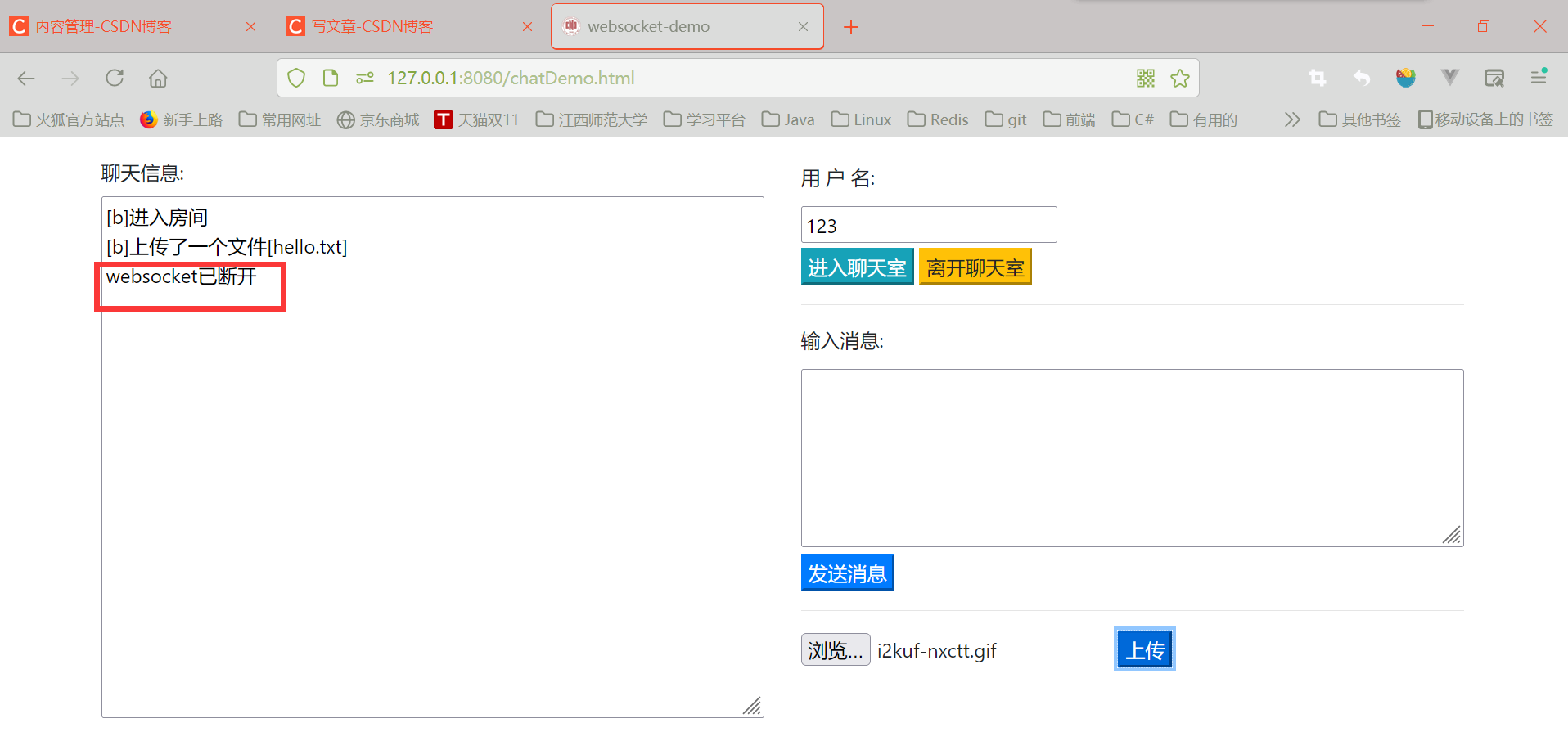
Task: Click the QR code icon in address bar
Action: (1145, 78)
